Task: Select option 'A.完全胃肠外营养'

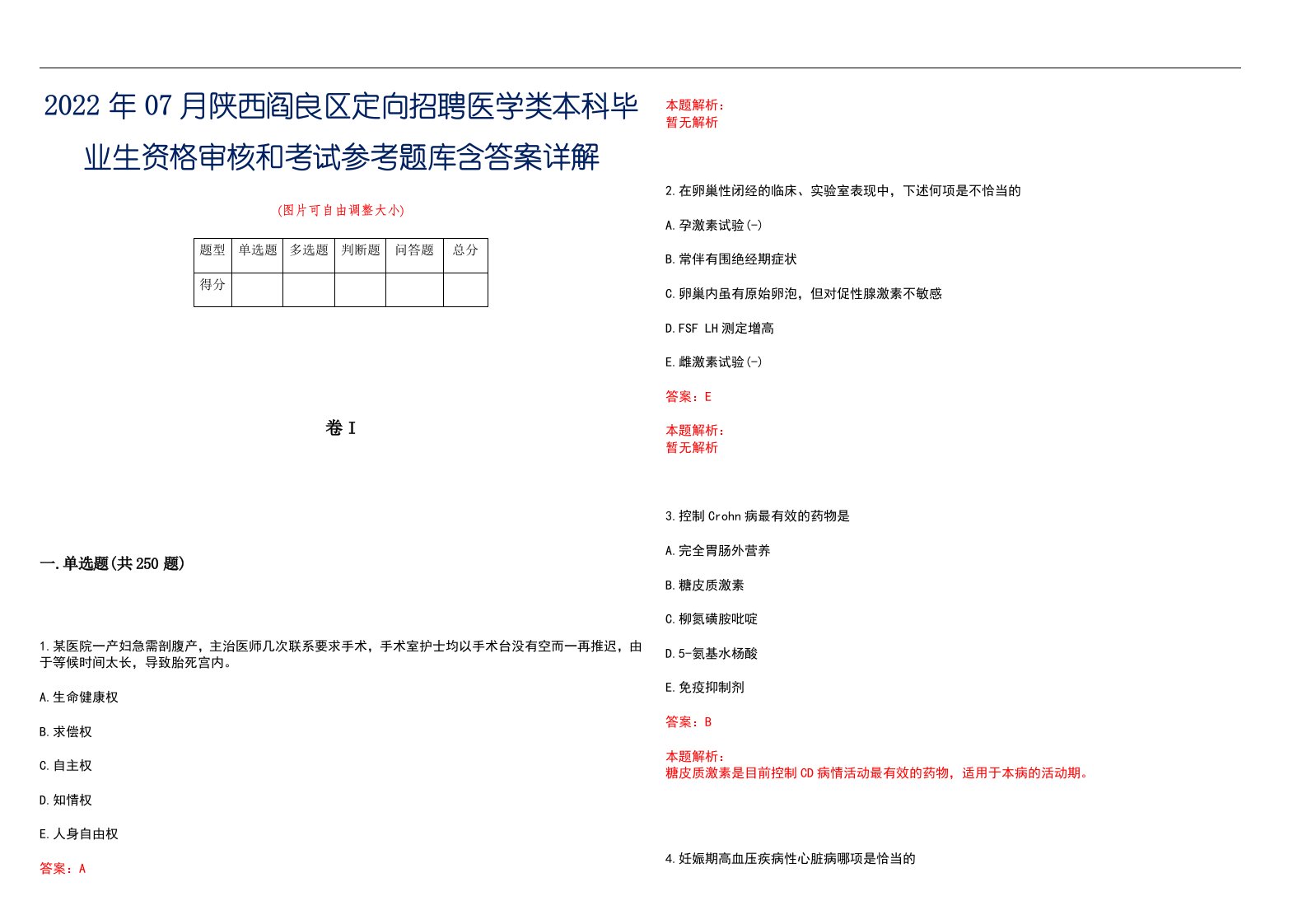Action: (718, 551)
